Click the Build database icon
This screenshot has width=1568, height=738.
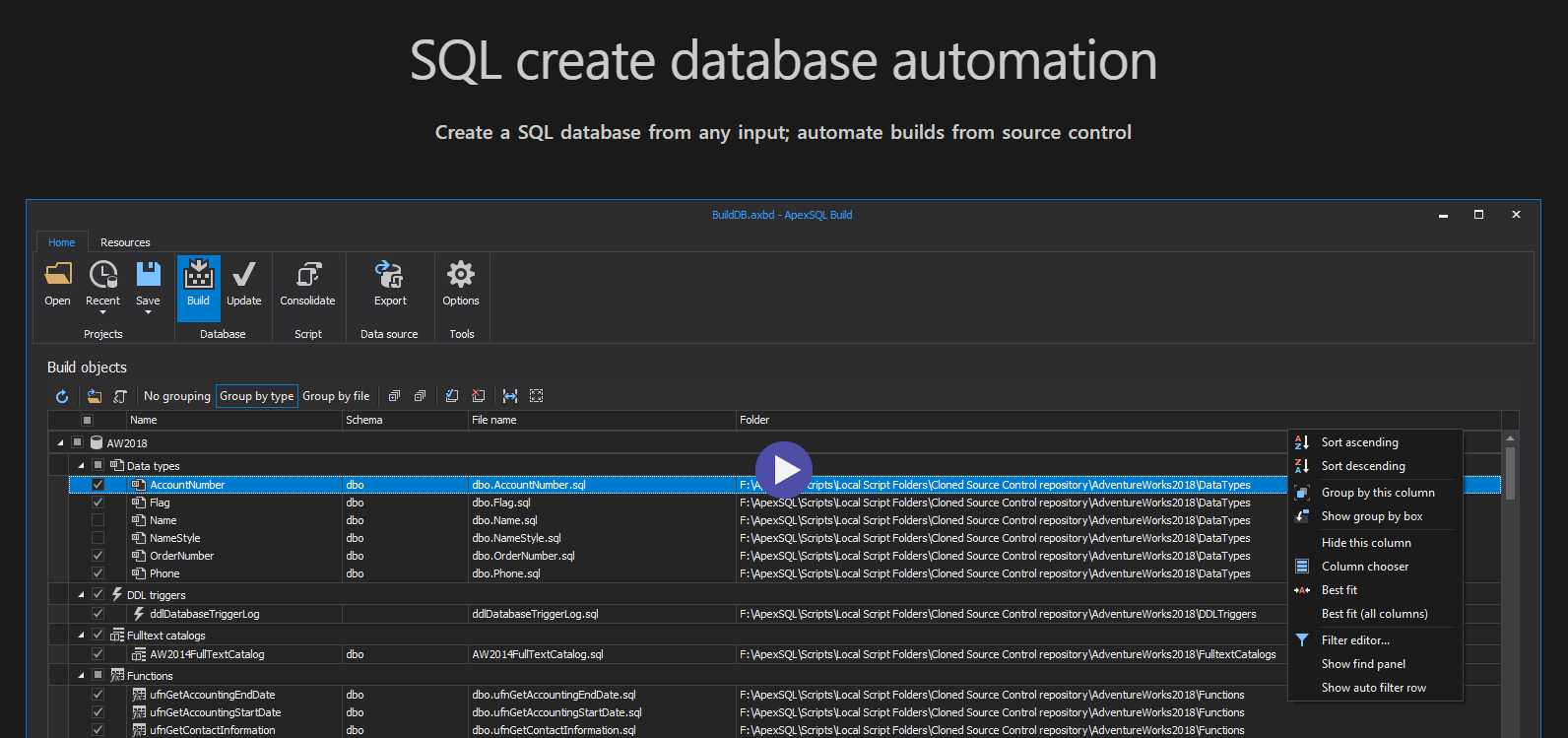click(198, 274)
